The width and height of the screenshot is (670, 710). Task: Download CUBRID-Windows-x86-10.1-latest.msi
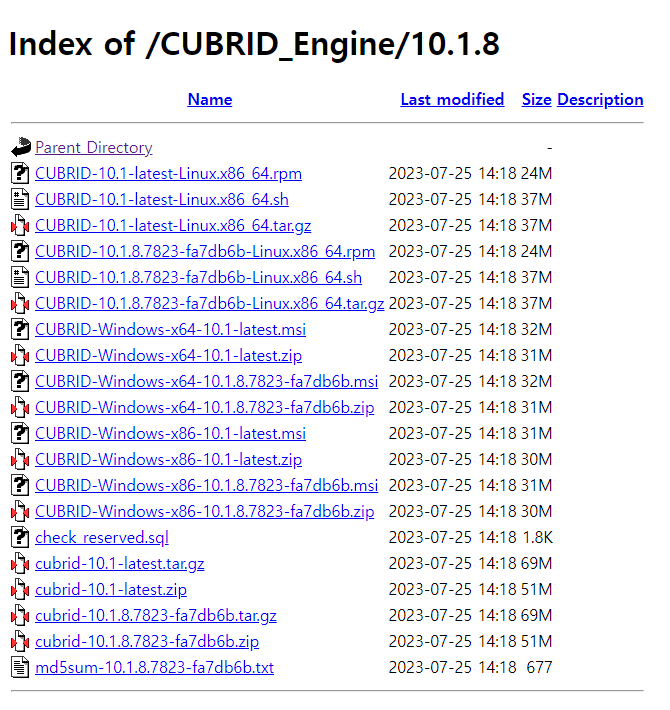(171, 434)
